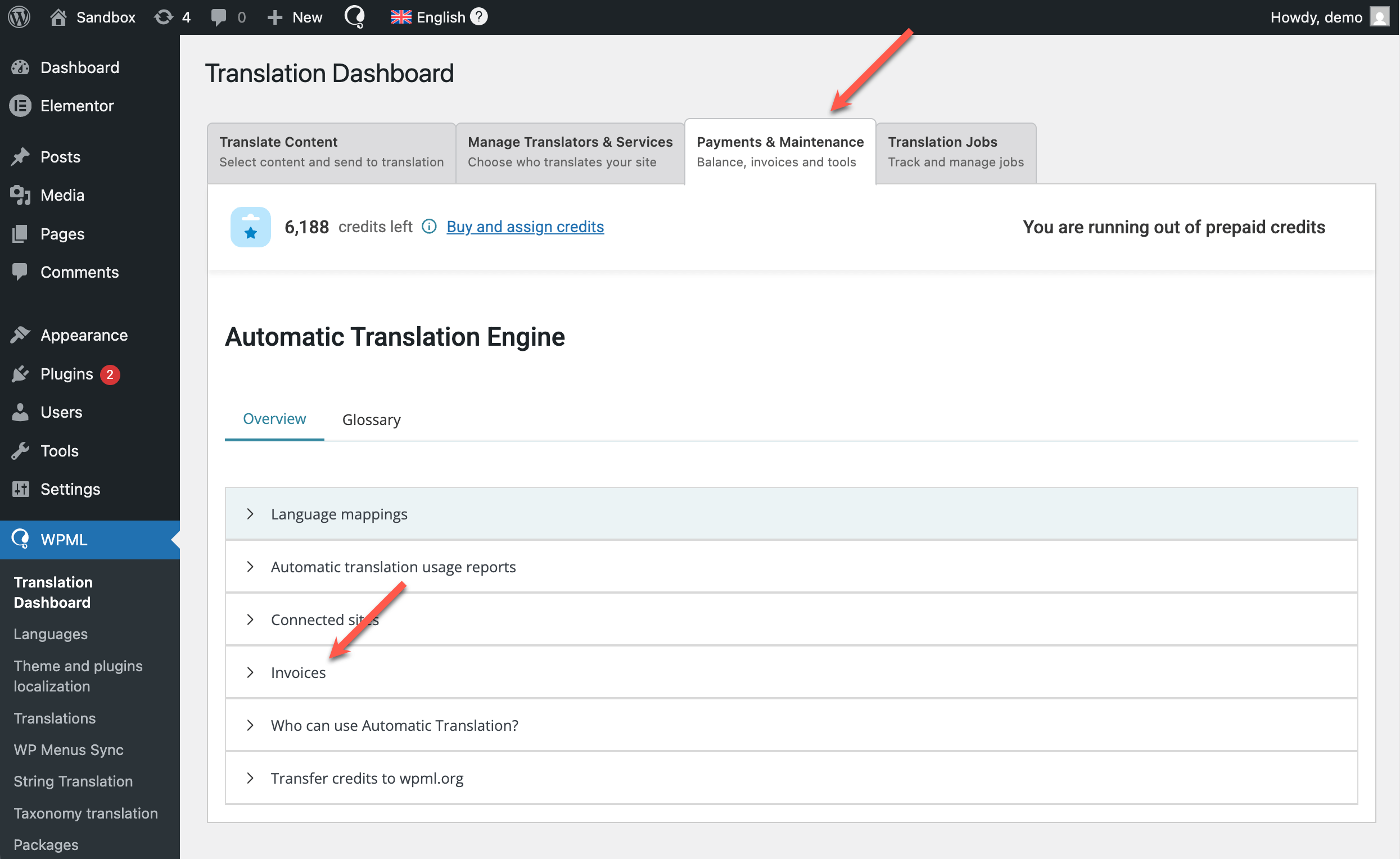The image size is (1400, 859).
Task: Expand the Language mappings section
Action: click(x=339, y=514)
